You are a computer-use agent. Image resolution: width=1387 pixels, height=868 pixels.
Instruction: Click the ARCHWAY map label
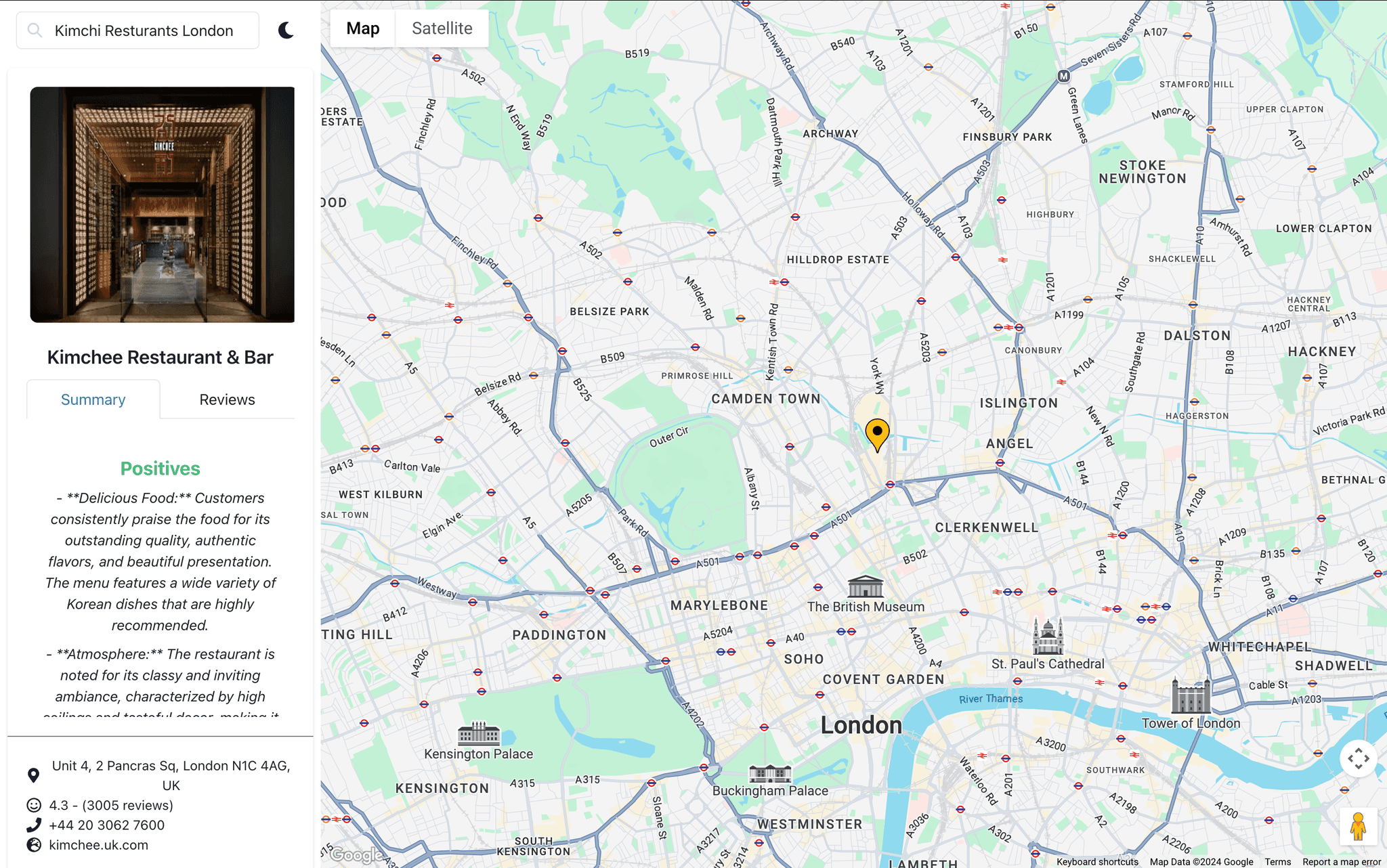click(830, 133)
